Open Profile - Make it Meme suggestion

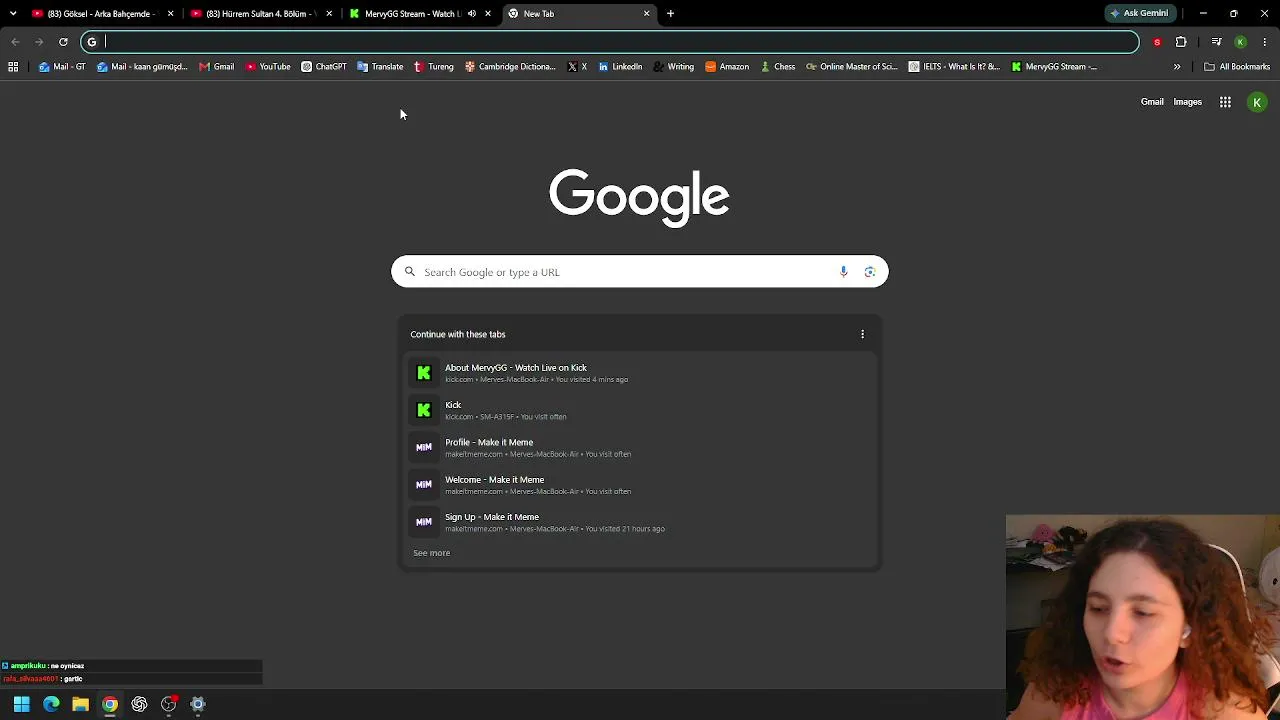(640, 447)
